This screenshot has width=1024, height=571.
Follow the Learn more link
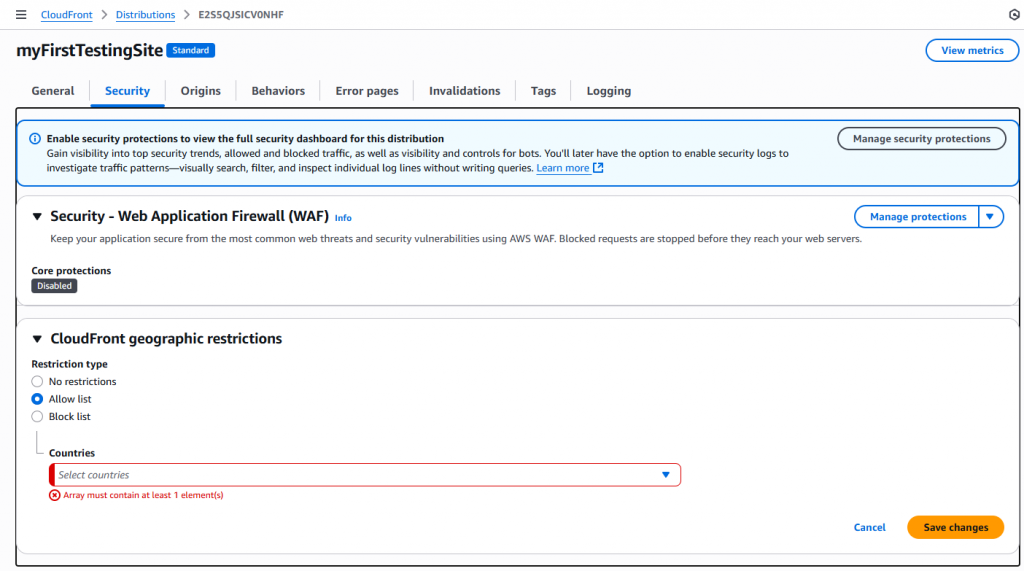coord(563,168)
